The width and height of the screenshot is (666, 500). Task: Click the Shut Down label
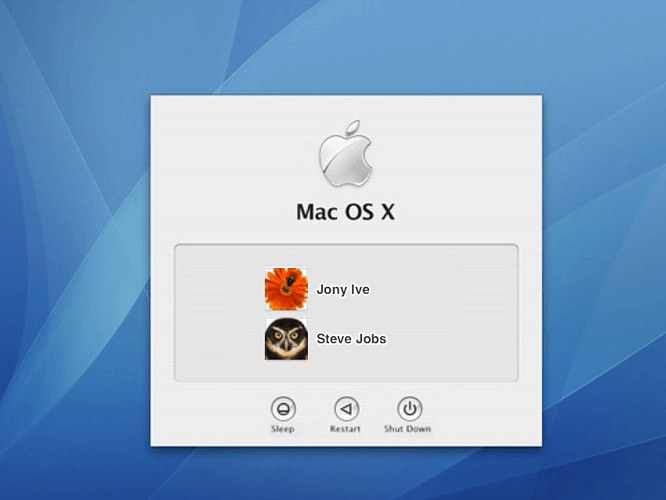[x=408, y=429]
